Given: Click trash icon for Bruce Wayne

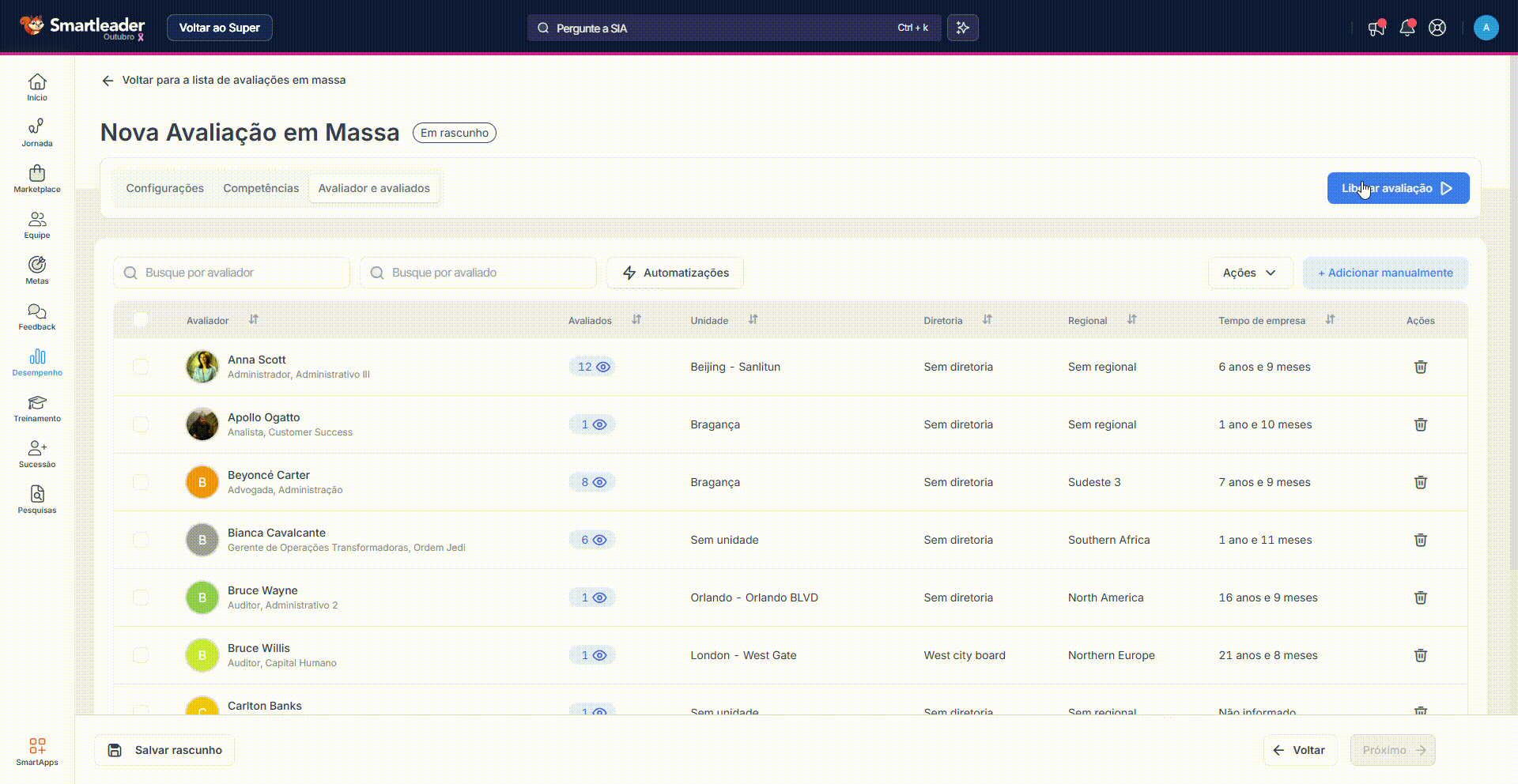Looking at the screenshot, I should click(1420, 597).
